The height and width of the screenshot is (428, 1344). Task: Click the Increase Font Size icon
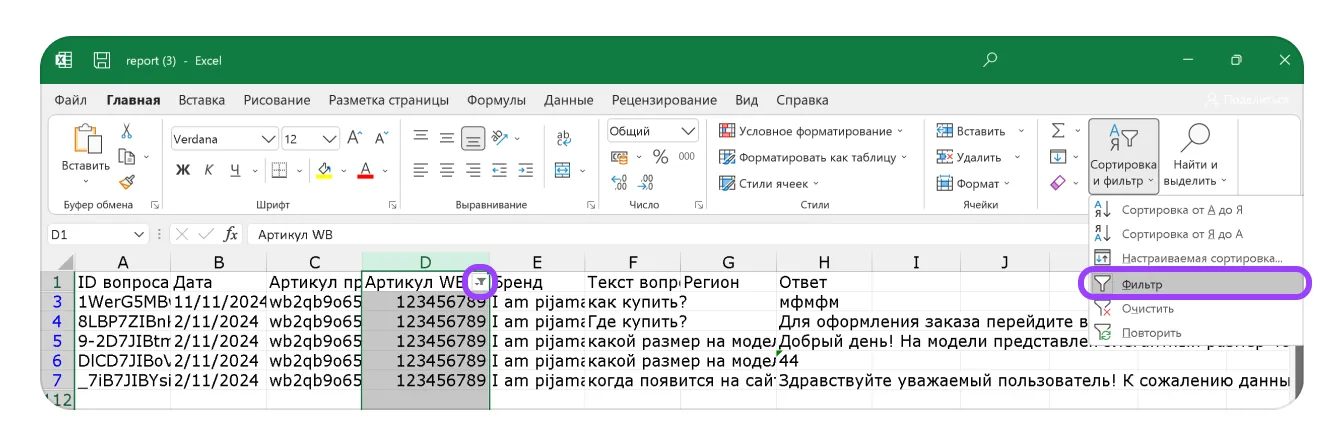tap(355, 139)
